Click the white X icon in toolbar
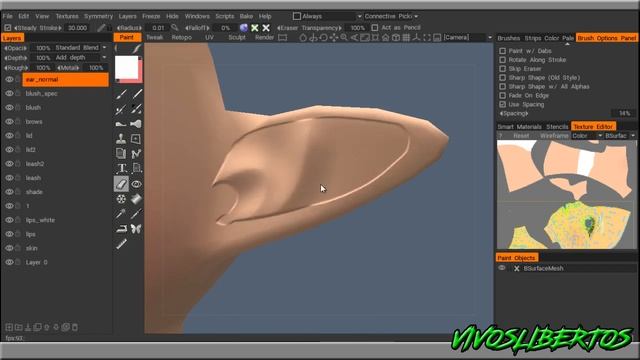Image resolution: width=640 pixels, height=360 pixels. pos(266,28)
